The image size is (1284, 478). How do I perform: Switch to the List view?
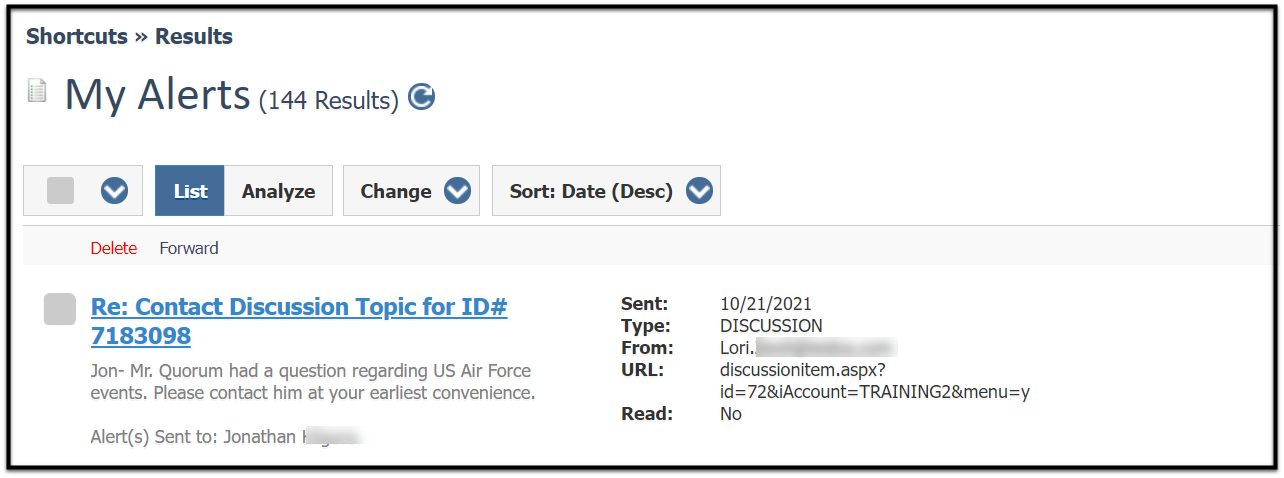(190, 191)
